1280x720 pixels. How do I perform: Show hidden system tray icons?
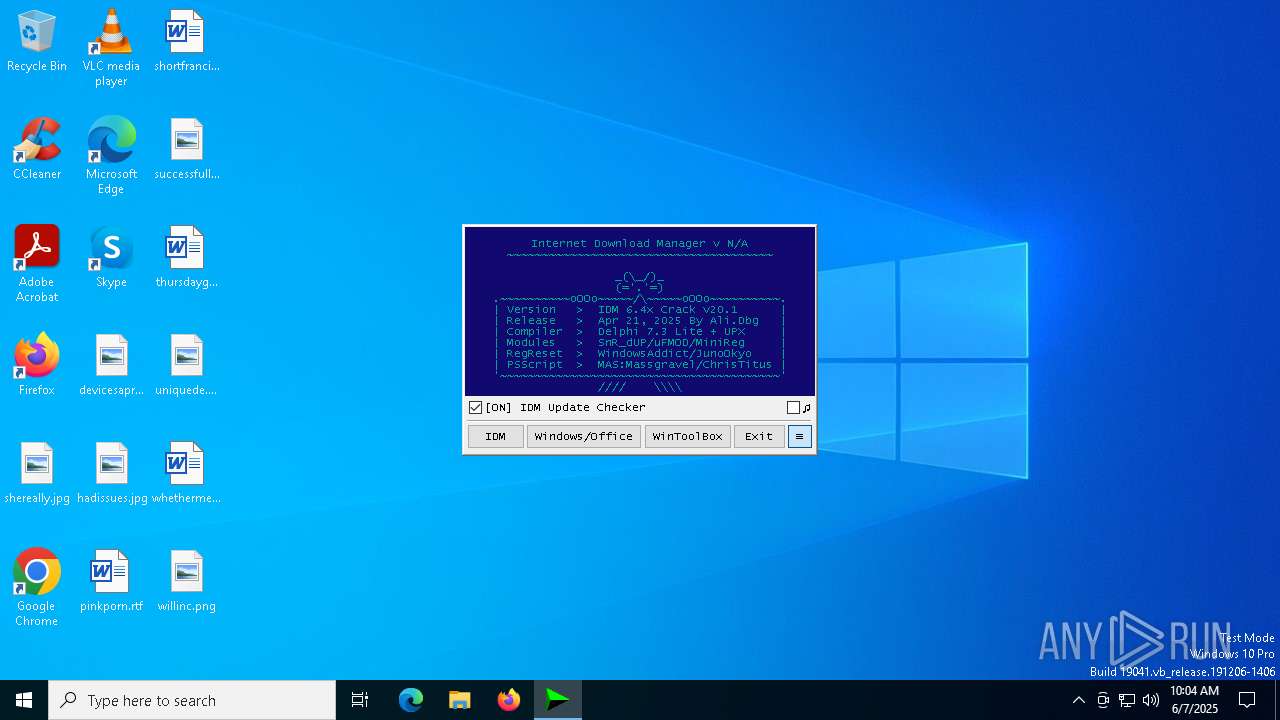pyautogui.click(x=1078, y=700)
